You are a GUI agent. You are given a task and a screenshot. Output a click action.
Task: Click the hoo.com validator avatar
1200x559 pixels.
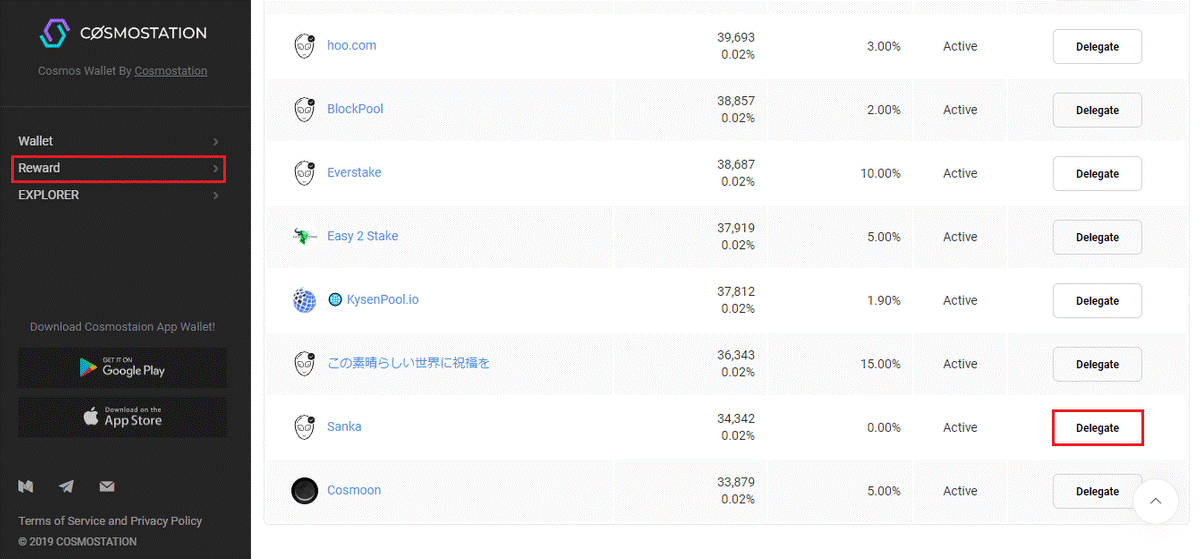304,46
